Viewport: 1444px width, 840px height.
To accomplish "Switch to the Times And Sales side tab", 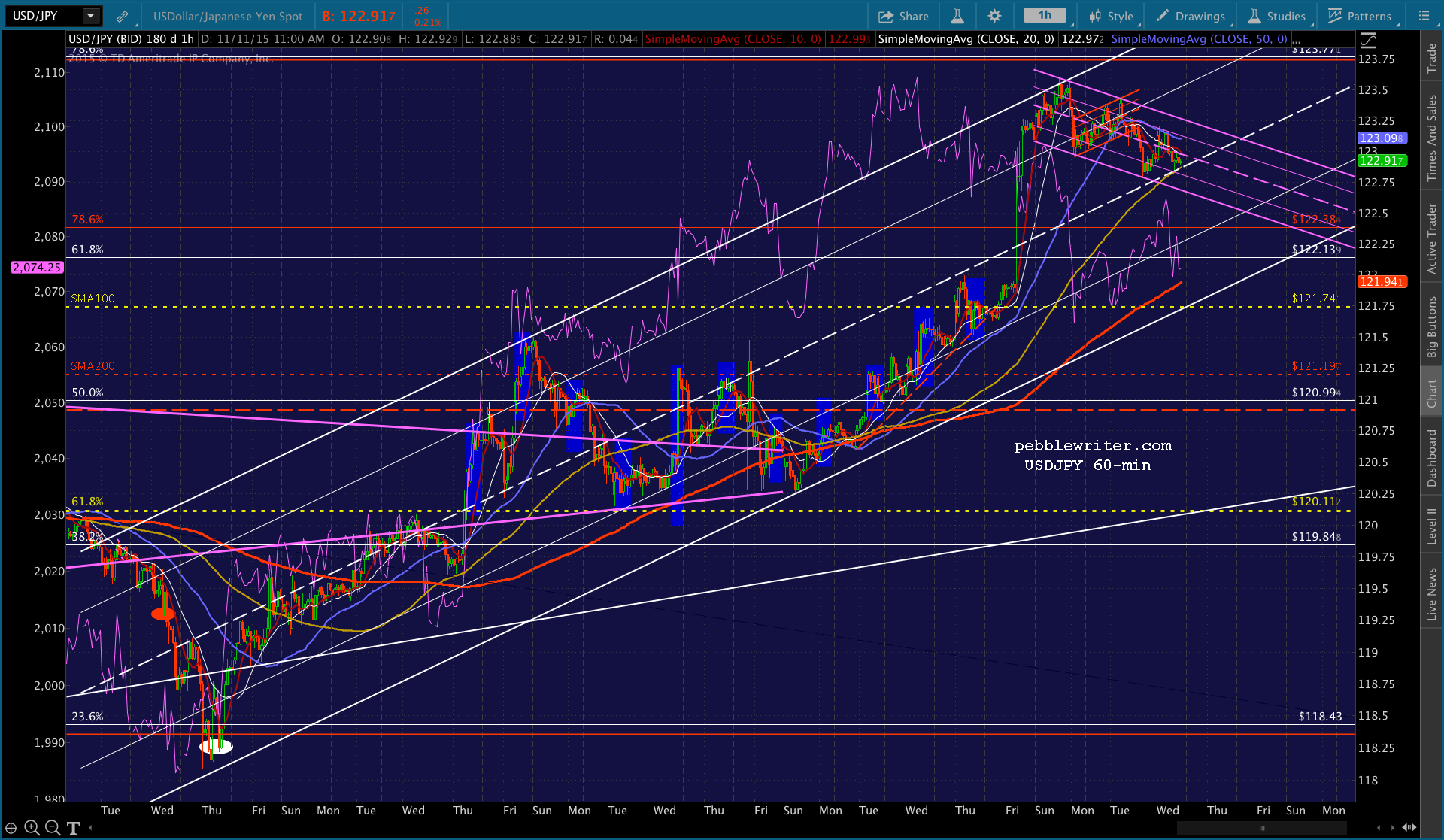I will point(1432,138).
